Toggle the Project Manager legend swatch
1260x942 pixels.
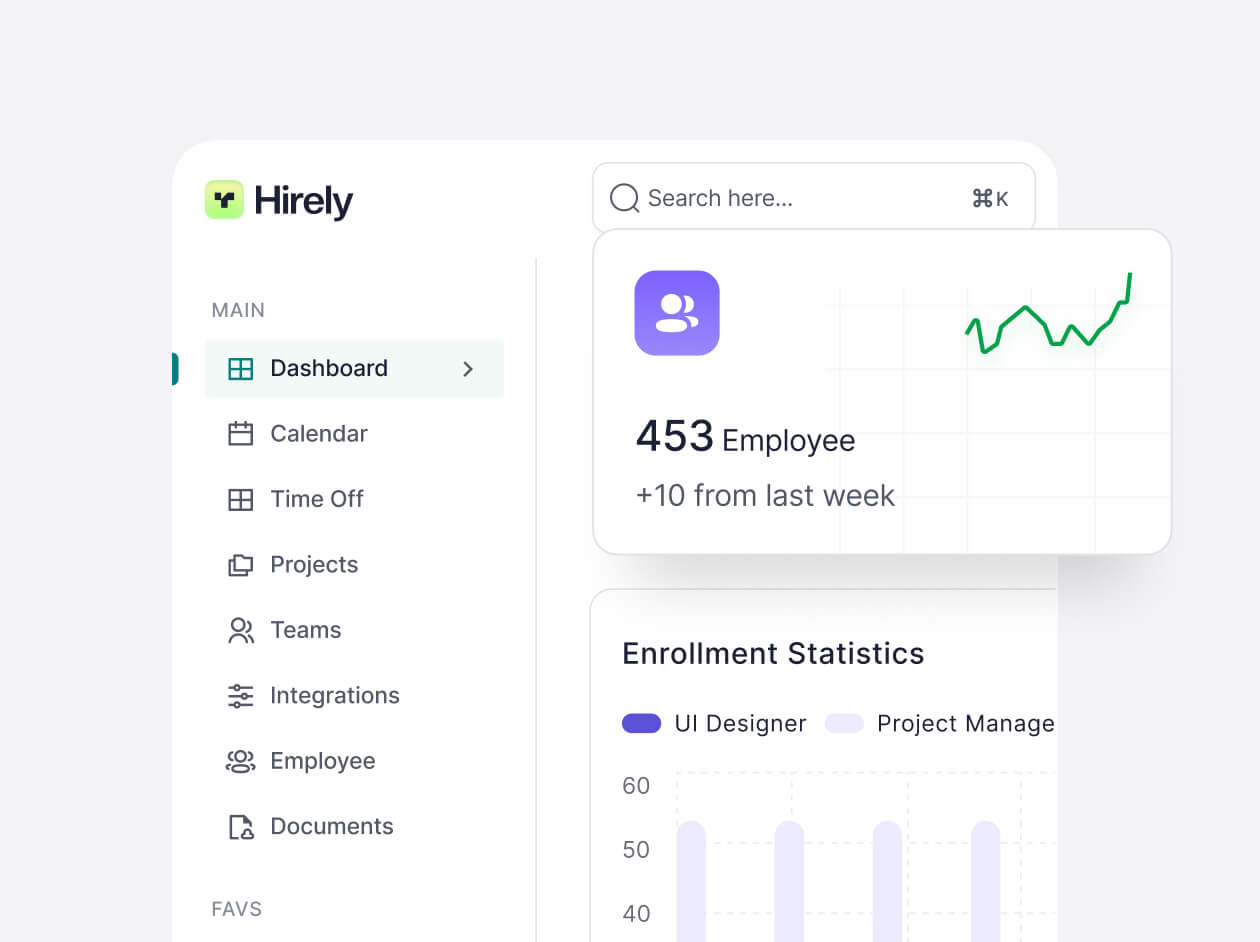[x=844, y=723]
